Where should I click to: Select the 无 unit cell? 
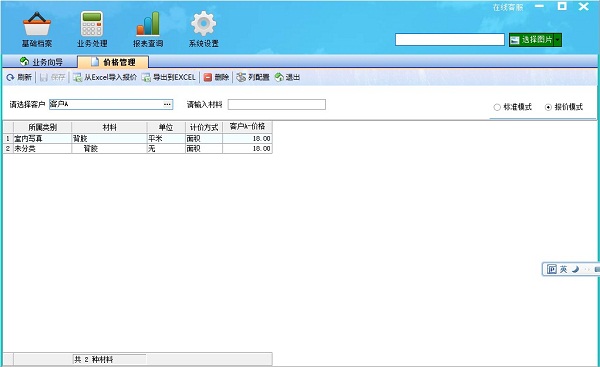[166, 148]
